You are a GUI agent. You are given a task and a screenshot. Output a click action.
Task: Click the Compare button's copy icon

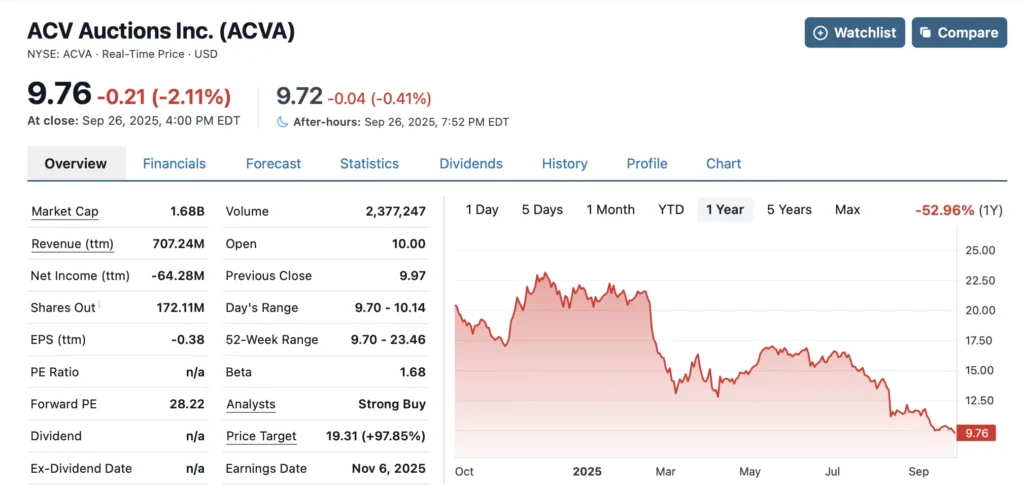coord(925,33)
